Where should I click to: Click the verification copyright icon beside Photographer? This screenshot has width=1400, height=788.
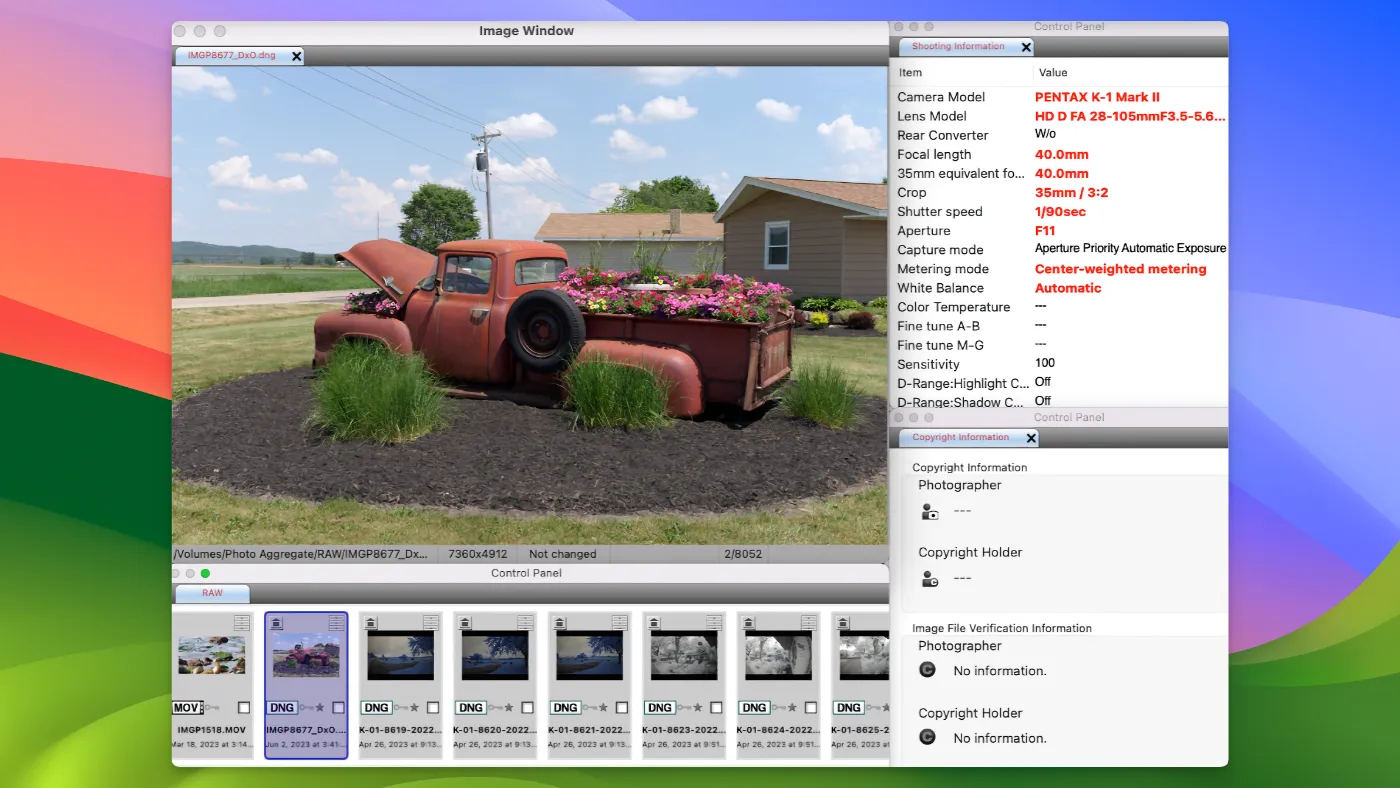[x=928, y=670]
